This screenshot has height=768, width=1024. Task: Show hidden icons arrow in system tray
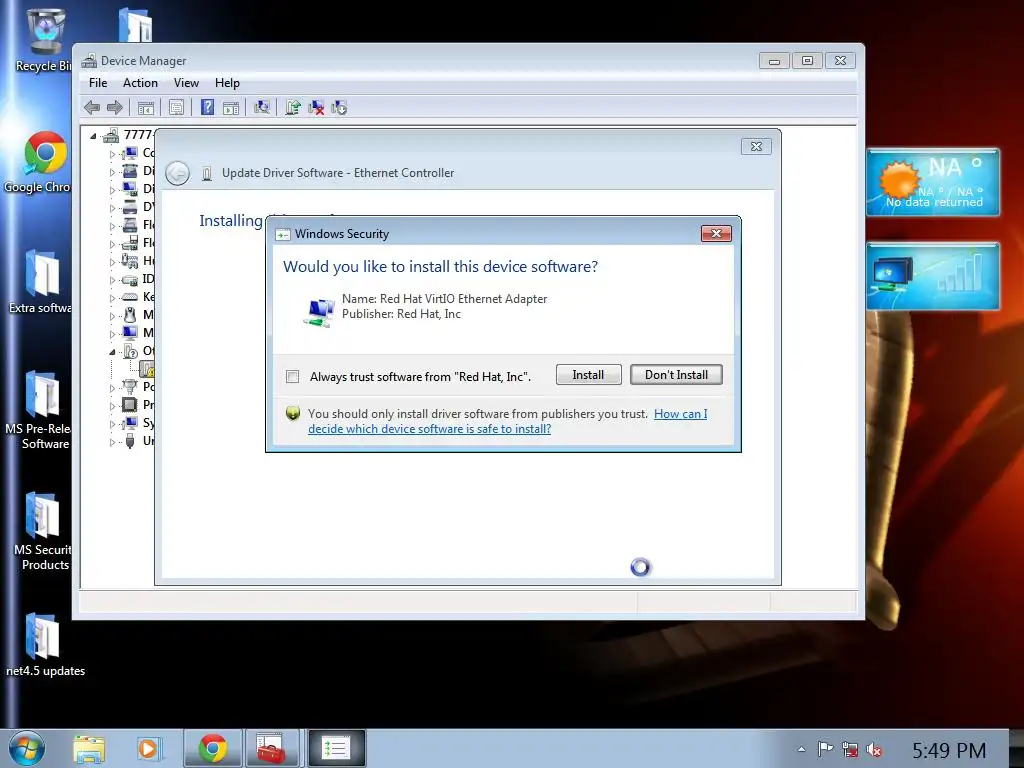[x=801, y=750]
